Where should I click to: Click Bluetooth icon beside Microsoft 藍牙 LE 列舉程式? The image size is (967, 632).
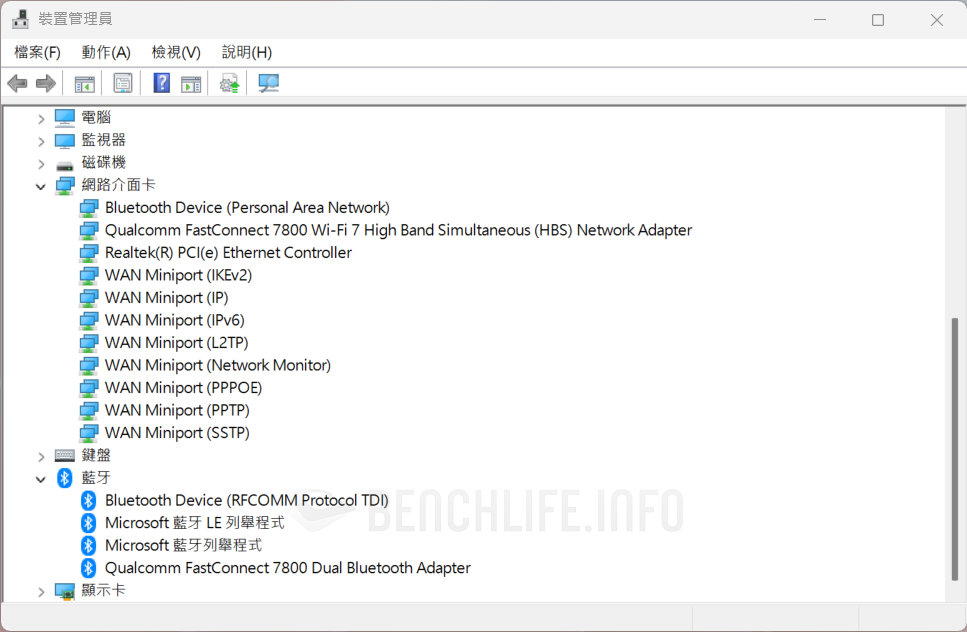pyautogui.click(x=88, y=523)
